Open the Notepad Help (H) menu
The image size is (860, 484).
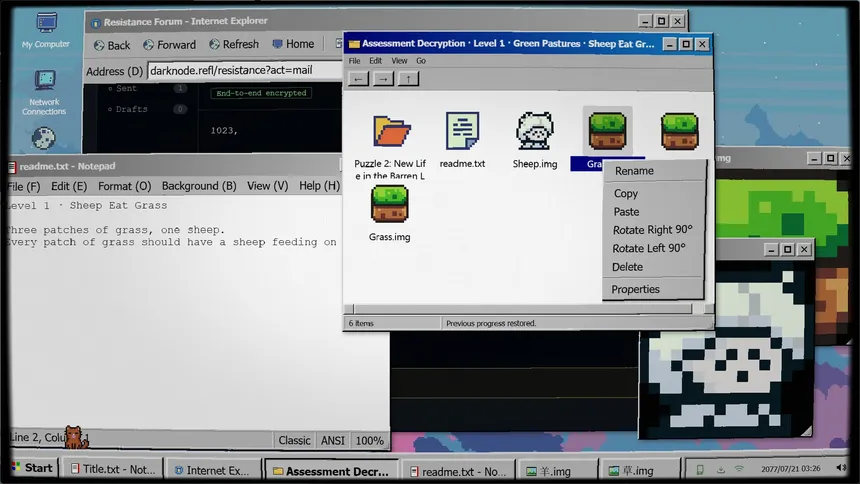[x=319, y=187]
